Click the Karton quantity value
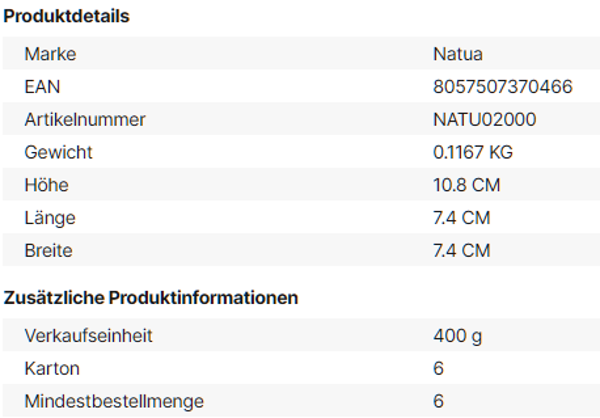600x418 pixels. 438,368
